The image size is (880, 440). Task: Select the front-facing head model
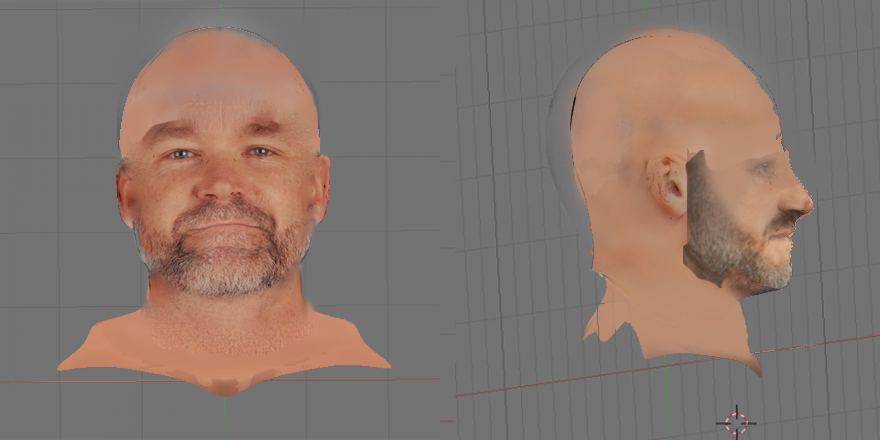click(x=223, y=212)
